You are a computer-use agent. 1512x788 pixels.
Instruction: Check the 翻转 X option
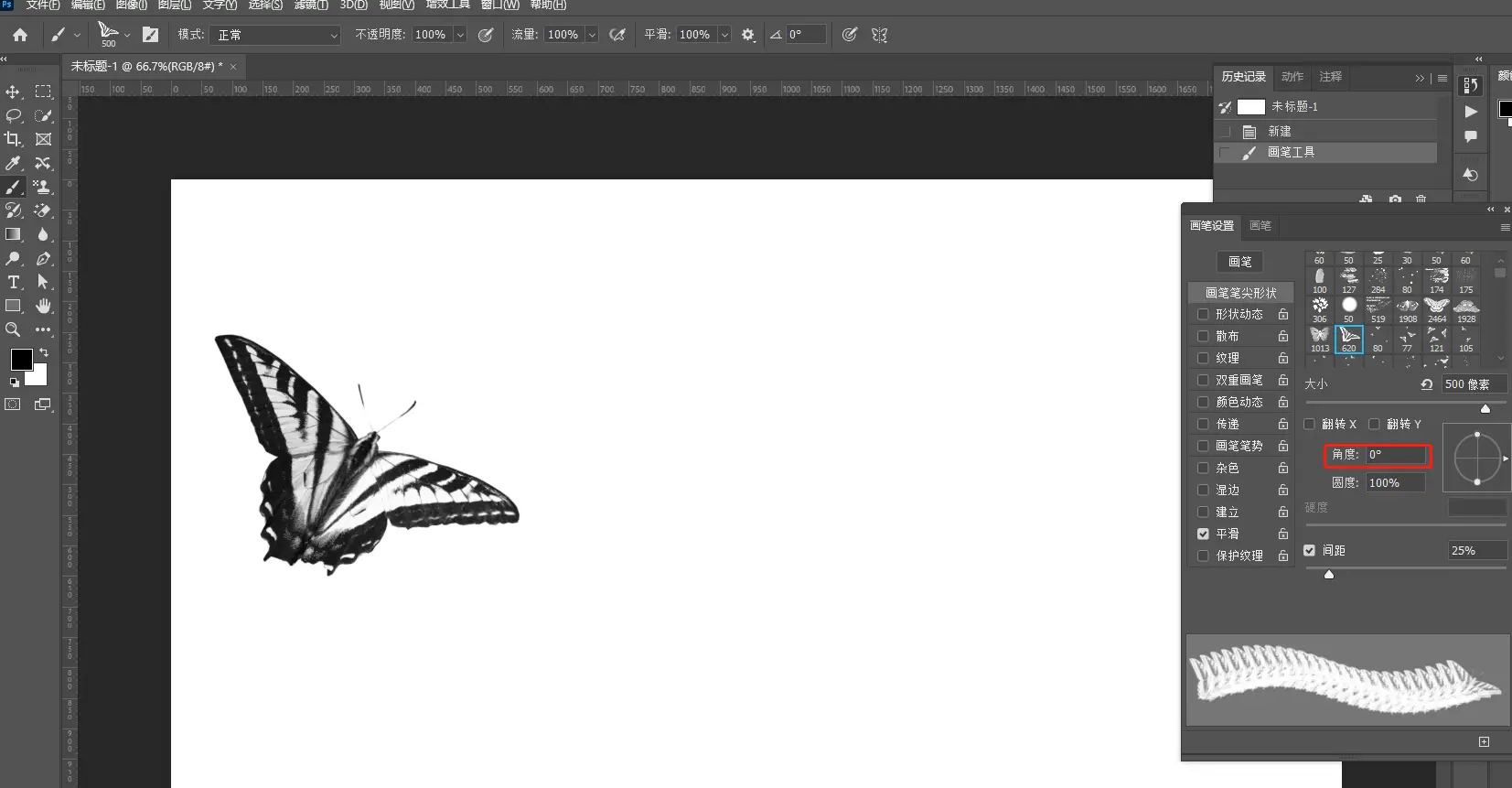coord(1309,424)
